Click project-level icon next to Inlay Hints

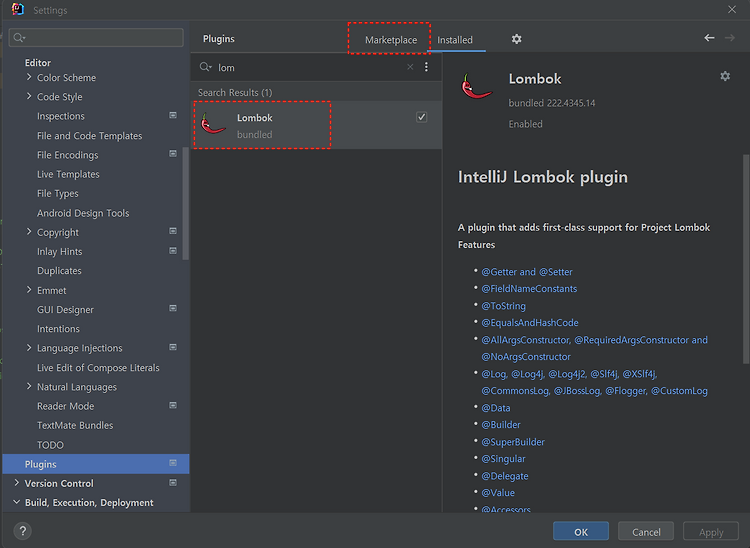[x=173, y=251]
